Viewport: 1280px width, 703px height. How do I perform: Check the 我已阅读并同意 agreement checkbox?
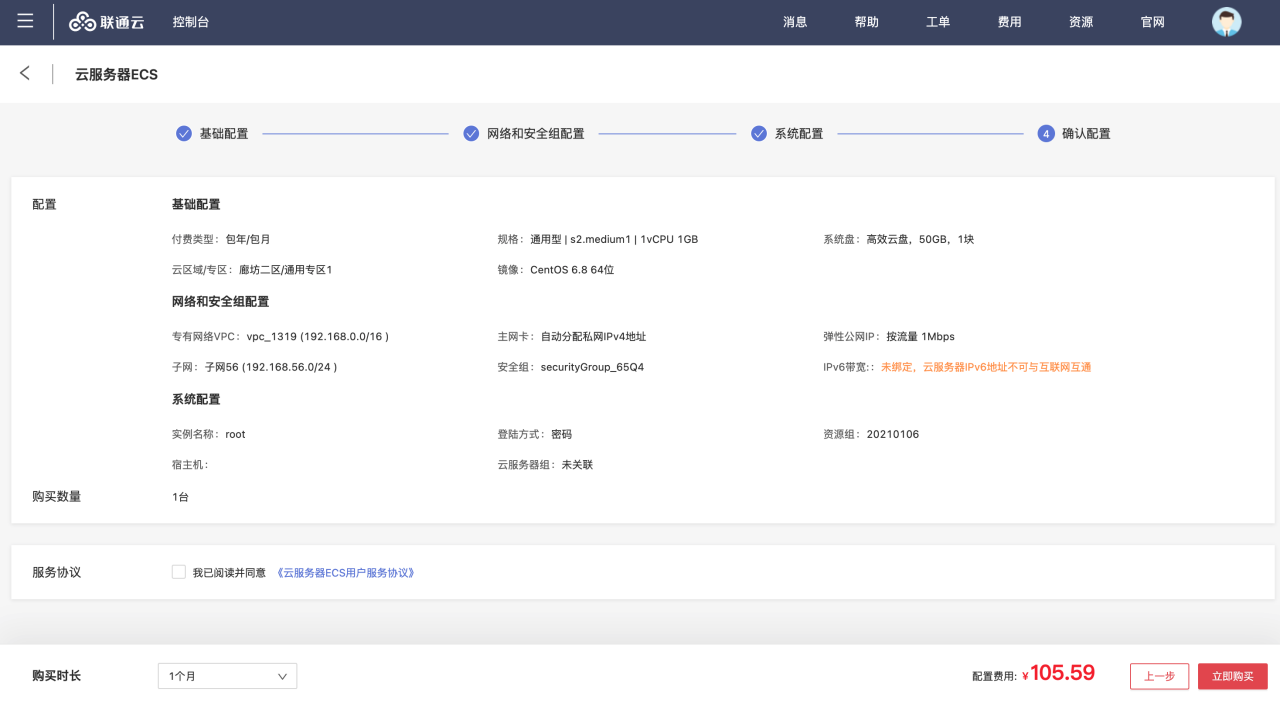[x=179, y=572]
